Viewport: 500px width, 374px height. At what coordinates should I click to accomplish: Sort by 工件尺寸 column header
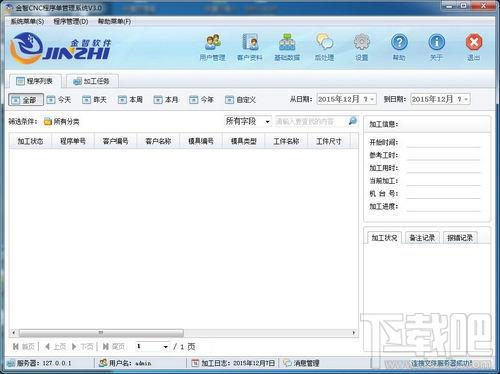click(x=329, y=141)
